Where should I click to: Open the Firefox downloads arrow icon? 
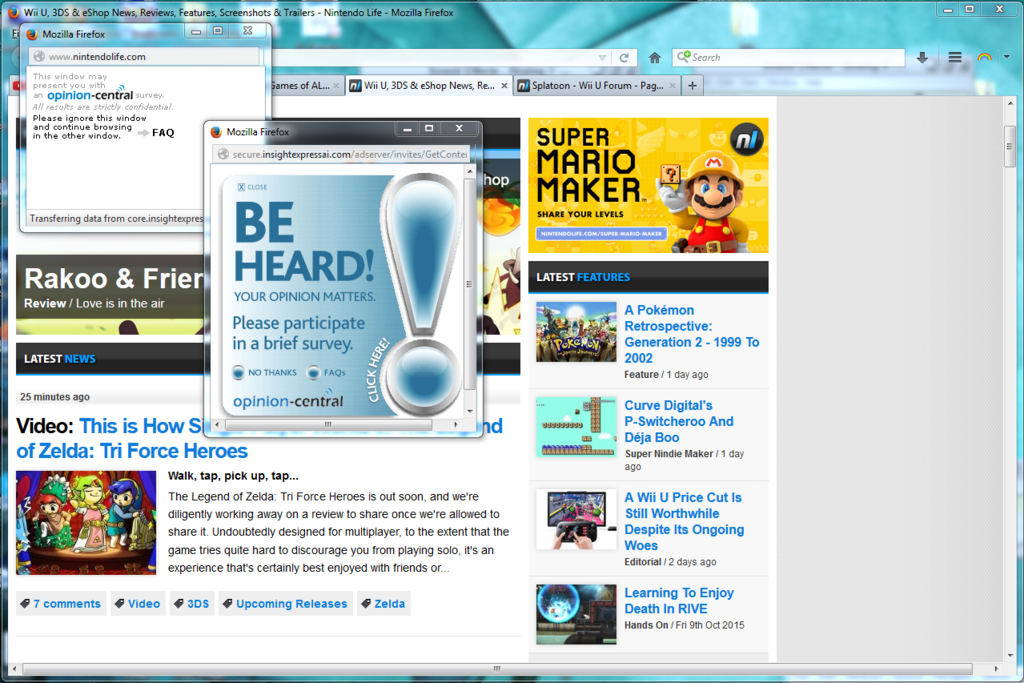pos(922,58)
